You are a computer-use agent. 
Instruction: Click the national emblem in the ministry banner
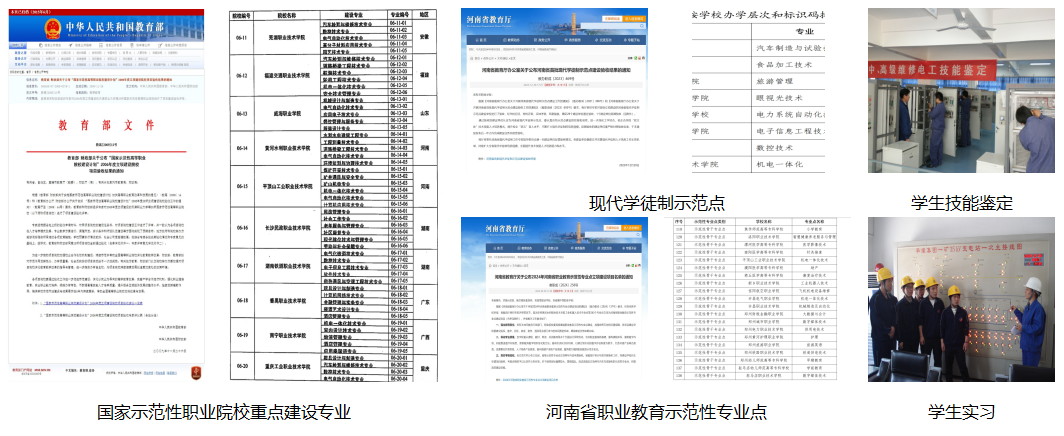pos(52,28)
